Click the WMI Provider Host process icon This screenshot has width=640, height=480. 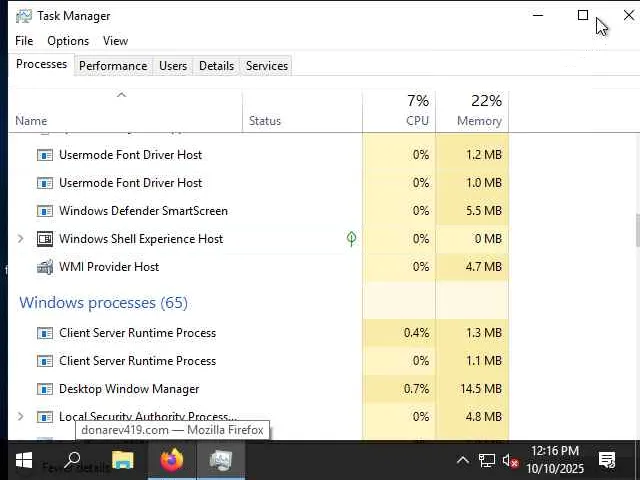44,267
